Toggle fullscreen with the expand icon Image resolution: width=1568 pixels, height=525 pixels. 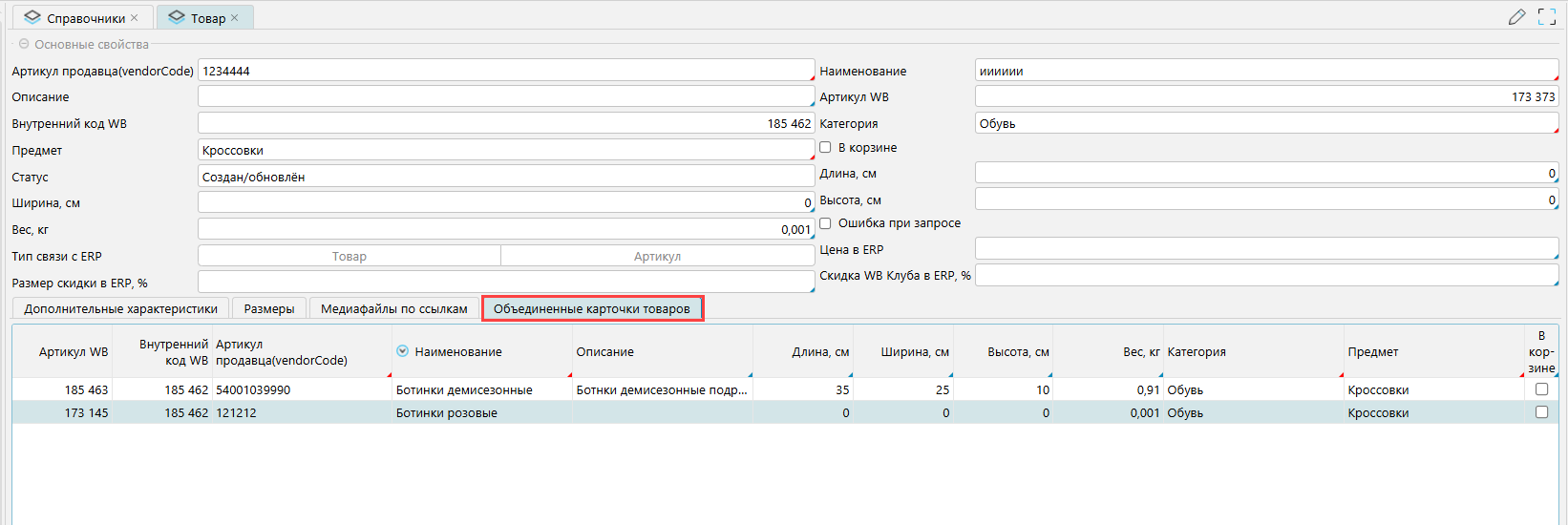coord(1547,17)
